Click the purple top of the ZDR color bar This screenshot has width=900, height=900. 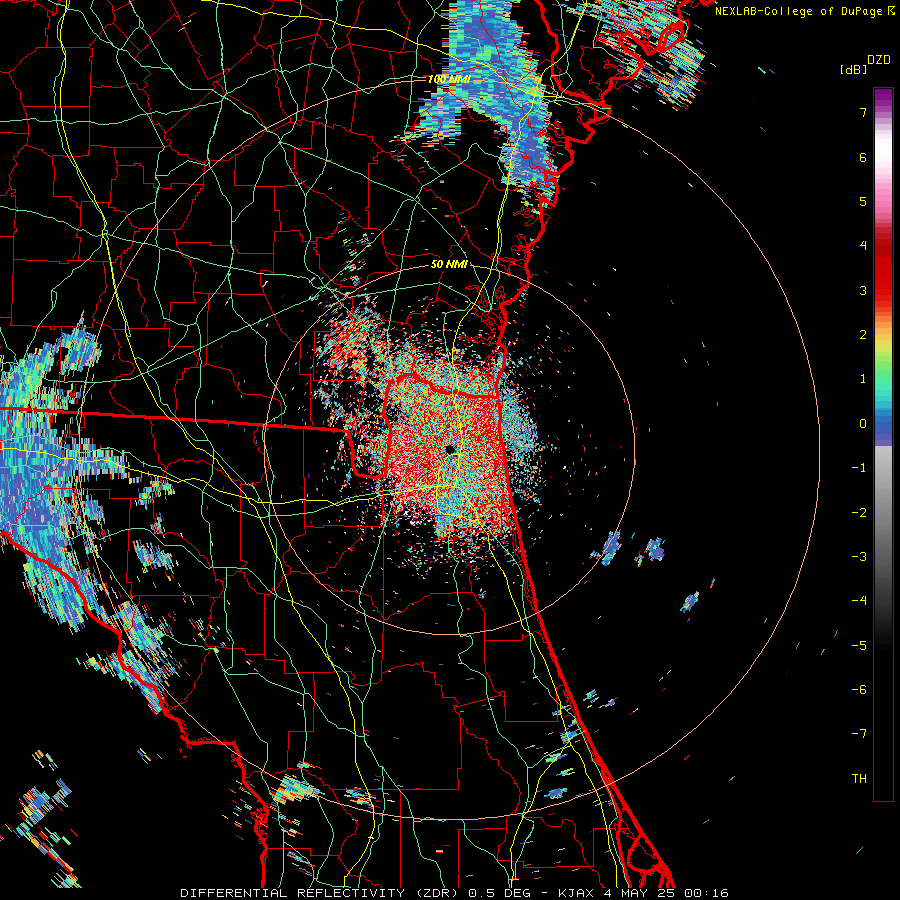pyautogui.click(x=883, y=98)
